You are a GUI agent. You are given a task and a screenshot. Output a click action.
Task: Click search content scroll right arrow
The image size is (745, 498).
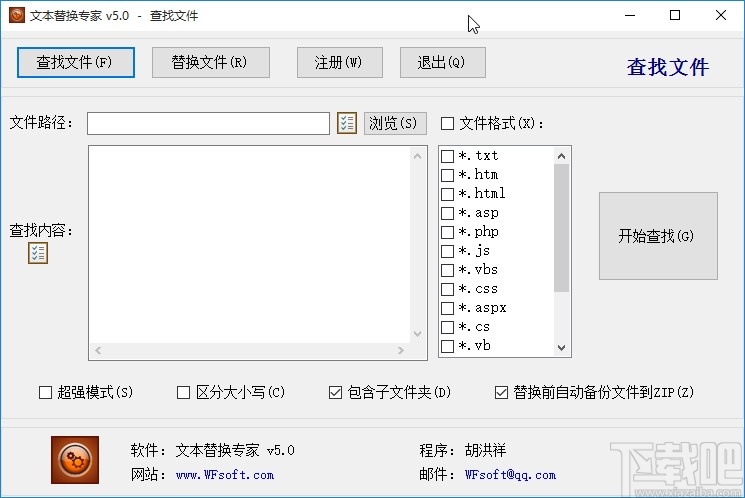[x=401, y=350]
